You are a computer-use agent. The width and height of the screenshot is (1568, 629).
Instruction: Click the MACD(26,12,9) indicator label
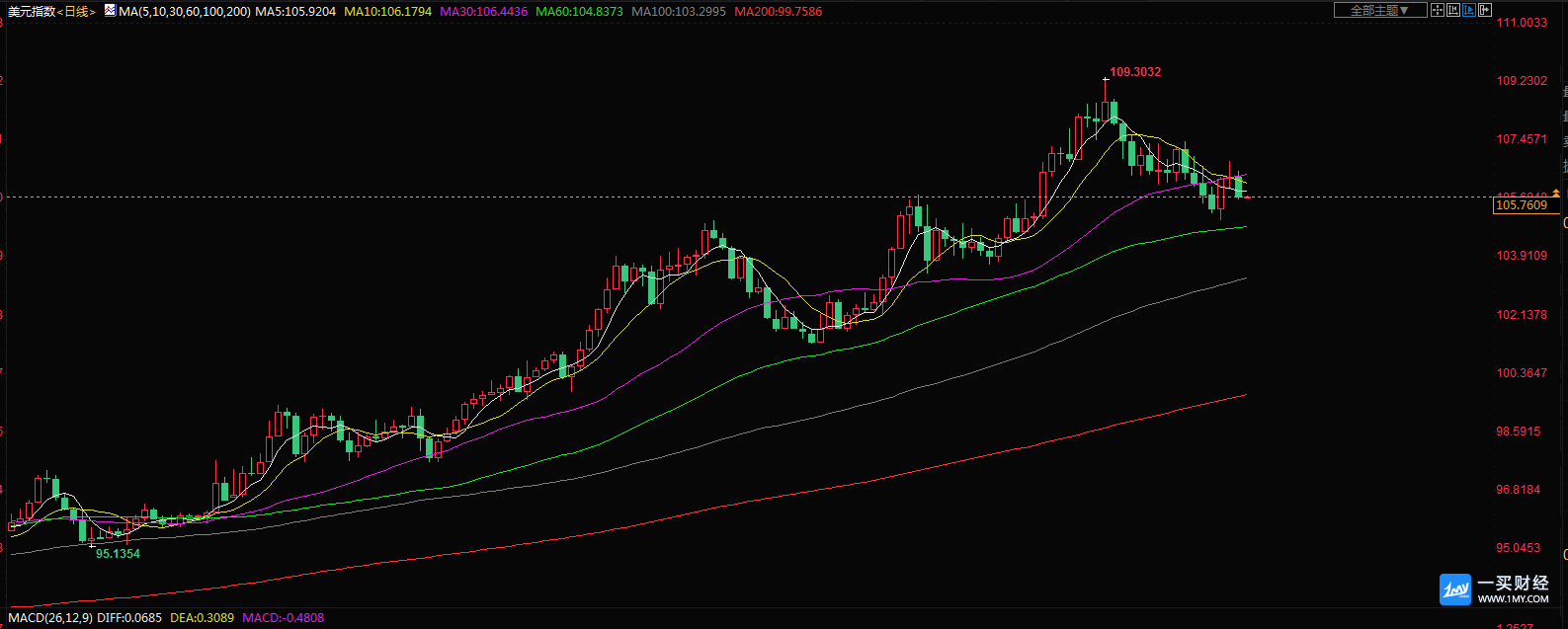pyautogui.click(x=50, y=618)
